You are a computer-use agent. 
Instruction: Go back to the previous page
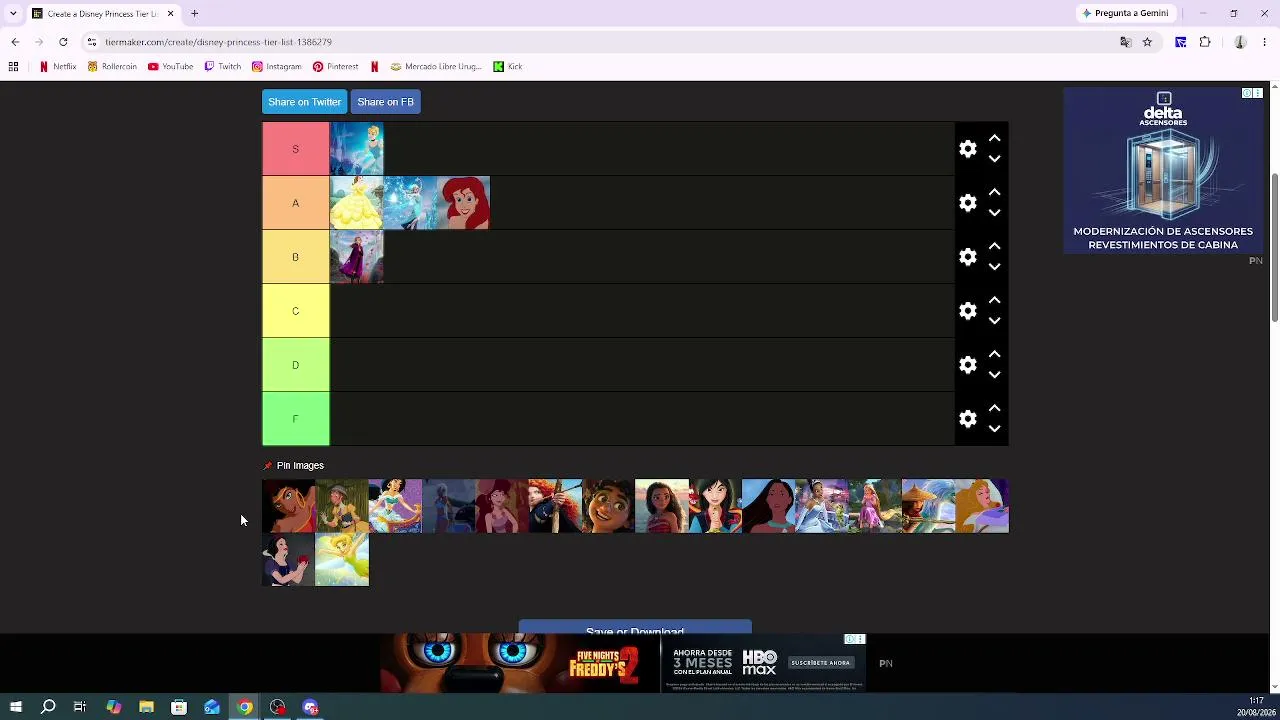(15, 42)
